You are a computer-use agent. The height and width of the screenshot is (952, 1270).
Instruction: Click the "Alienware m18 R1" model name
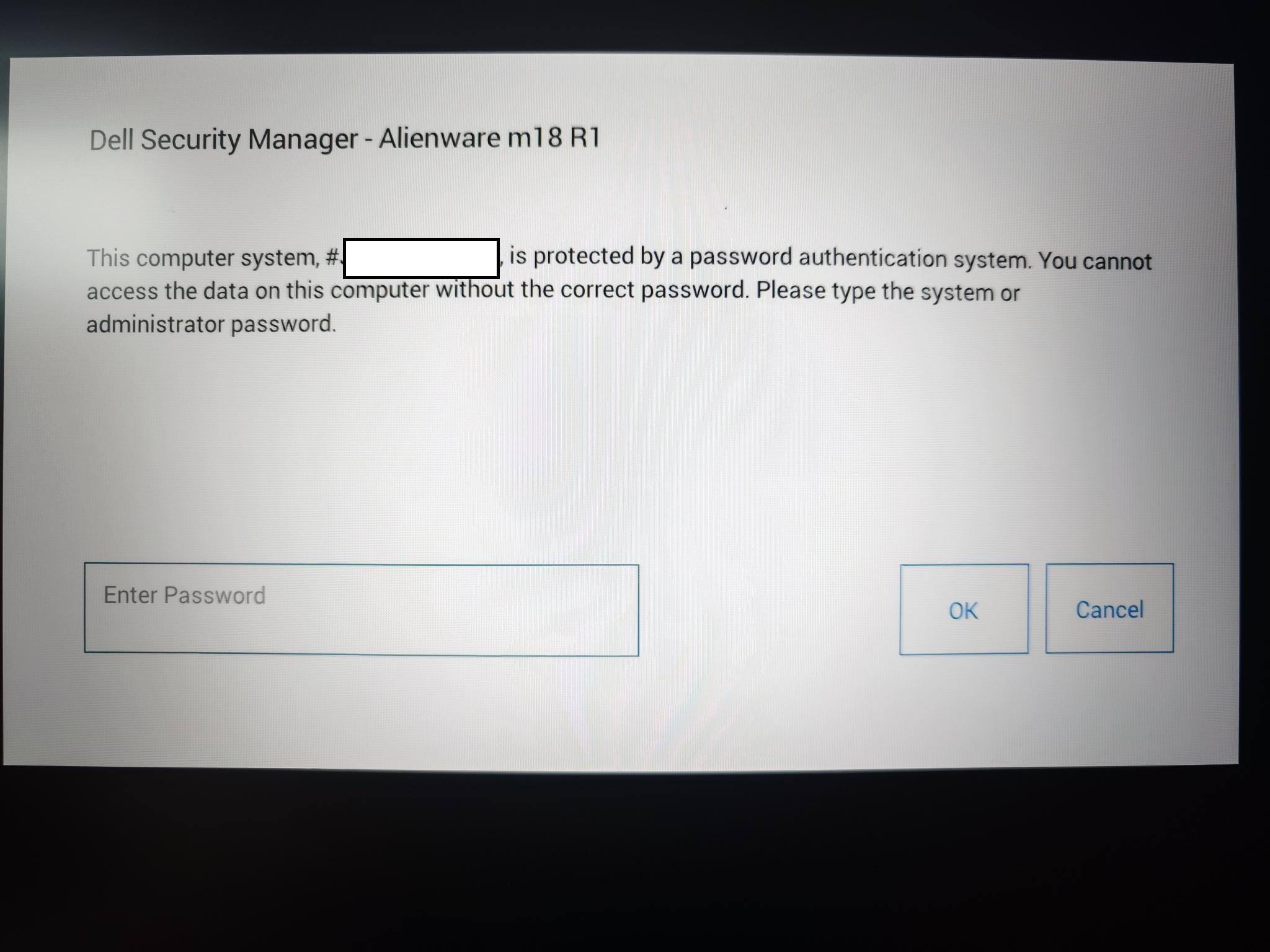[489, 138]
